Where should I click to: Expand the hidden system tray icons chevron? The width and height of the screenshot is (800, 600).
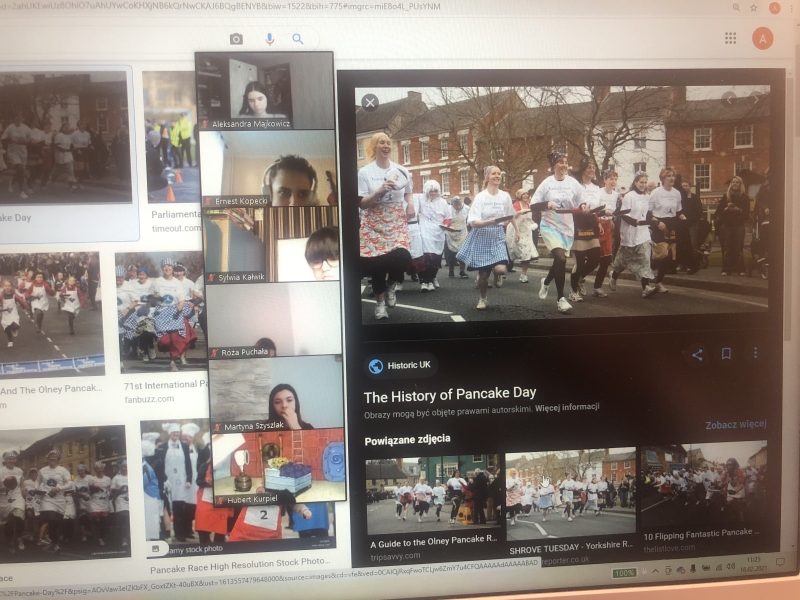pos(655,570)
